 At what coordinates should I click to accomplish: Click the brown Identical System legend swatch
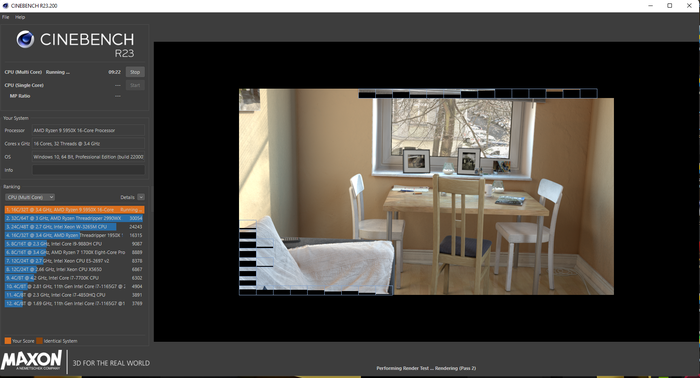(39, 341)
